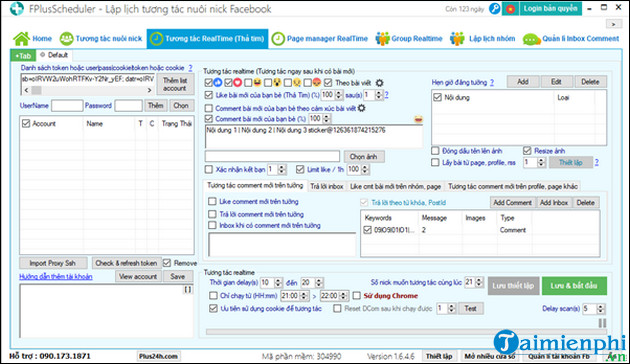The width and height of the screenshot is (630, 364).
Task: Open gear settings for comment theo cảm xúc
Action: [x=362, y=108]
